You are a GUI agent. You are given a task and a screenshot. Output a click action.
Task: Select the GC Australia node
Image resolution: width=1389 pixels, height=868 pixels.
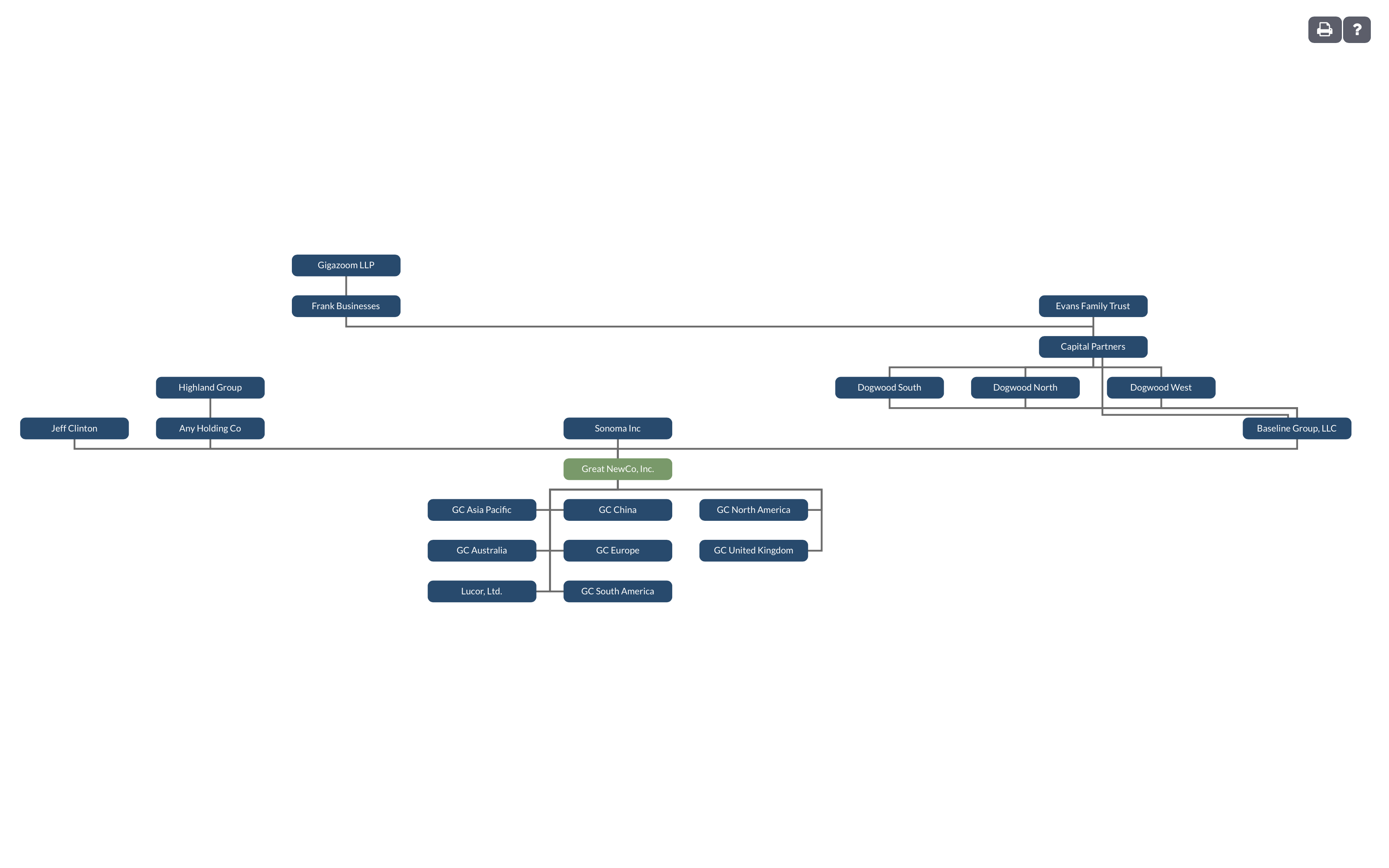pos(482,550)
